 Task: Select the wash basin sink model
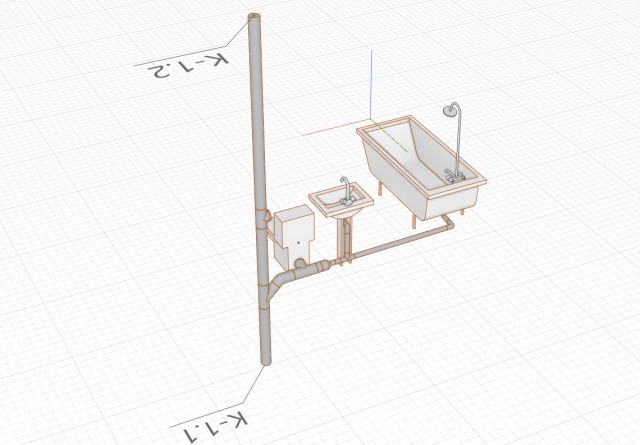[341, 201]
